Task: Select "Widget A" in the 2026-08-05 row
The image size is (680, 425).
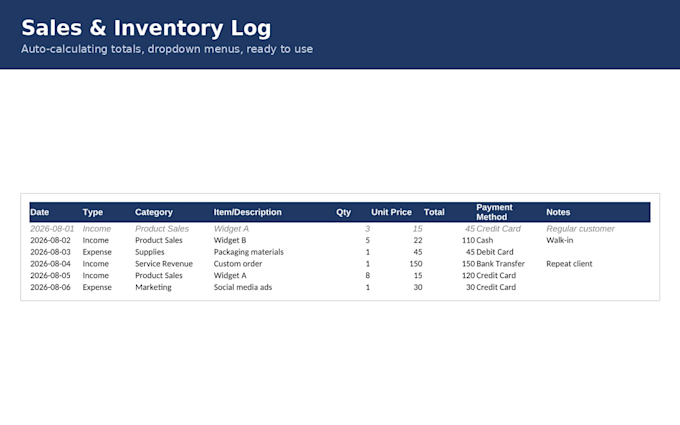Action: [x=230, y=275]
